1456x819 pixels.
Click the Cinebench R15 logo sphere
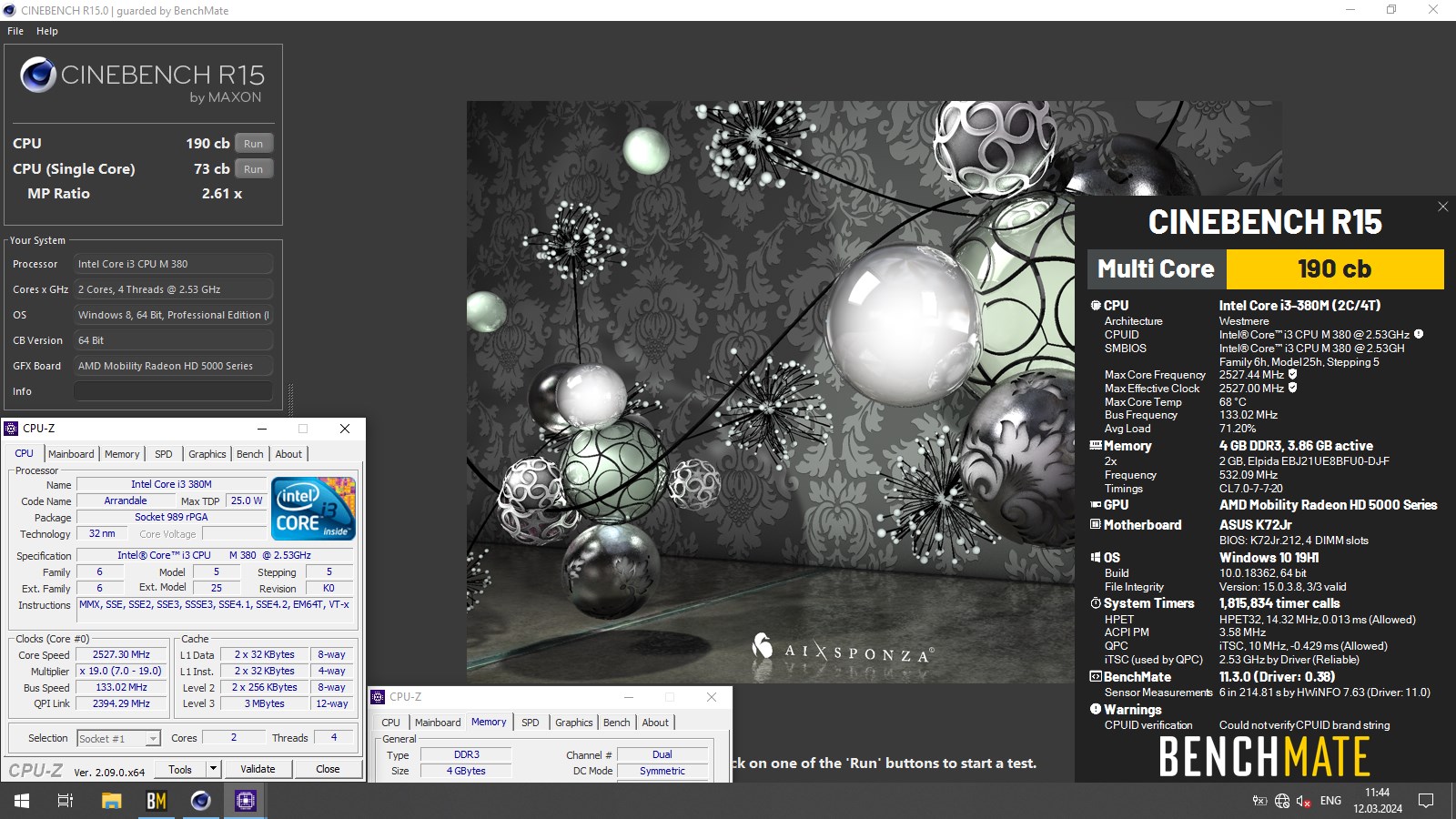[x=38, y=75]
